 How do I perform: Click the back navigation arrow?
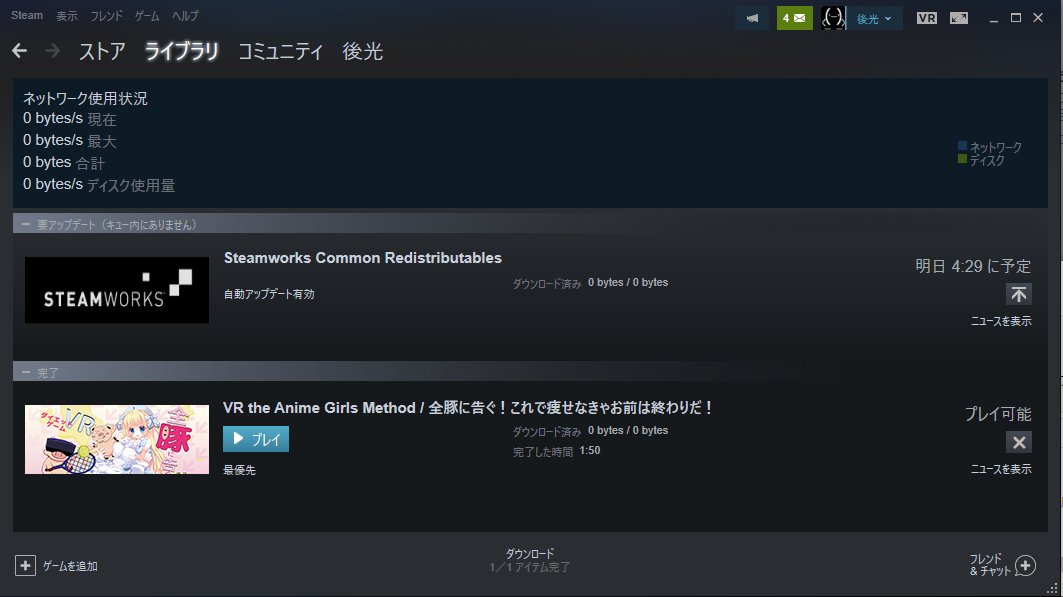click(x=19, y=51)
